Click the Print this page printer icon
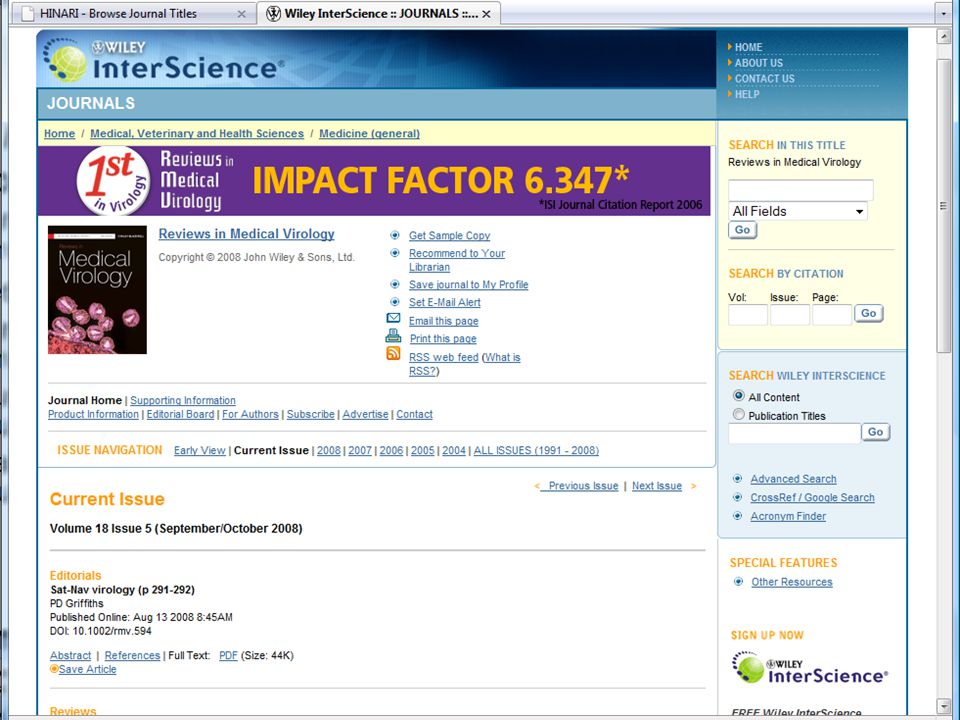Image resolution: width=960 pixels, height=720 pixels. (393, 336)
